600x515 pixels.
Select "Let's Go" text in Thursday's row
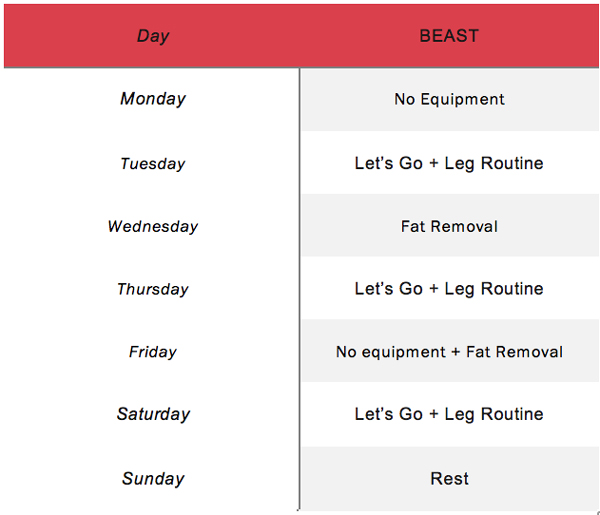[388, 289]
